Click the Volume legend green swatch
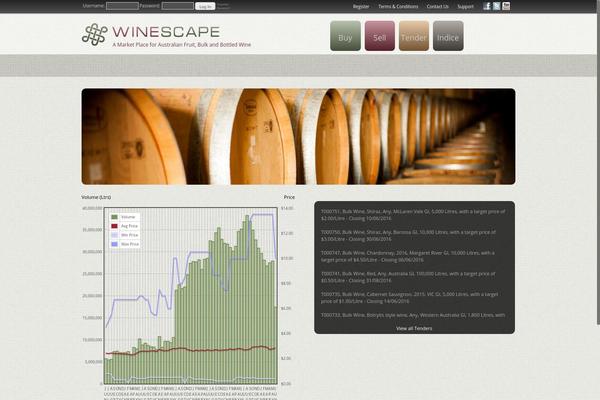This screenshot has width=600, height=400. tap(114, 217)
